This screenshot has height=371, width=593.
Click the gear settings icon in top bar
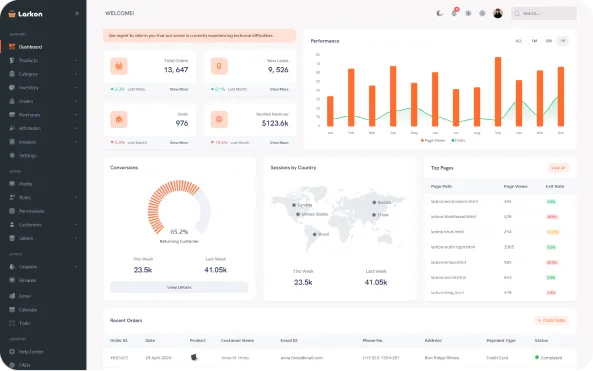(x=468, y=13)
